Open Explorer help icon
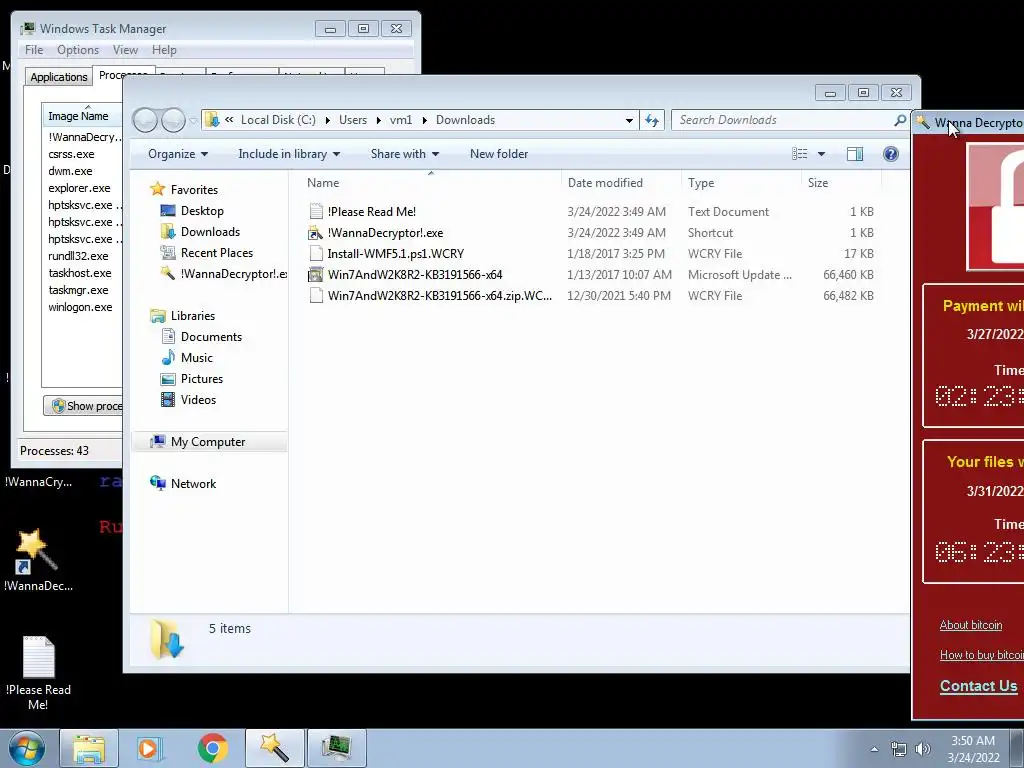Viewport: 1024px width, 768px height. click(x=891, y=154)
